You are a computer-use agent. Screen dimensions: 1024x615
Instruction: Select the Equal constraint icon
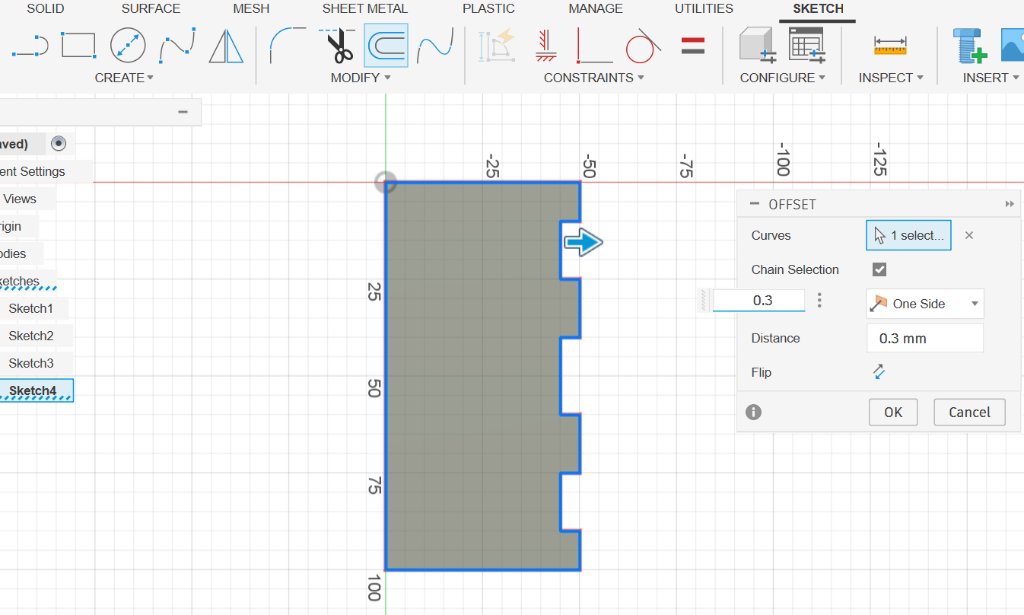coord(693,45)
